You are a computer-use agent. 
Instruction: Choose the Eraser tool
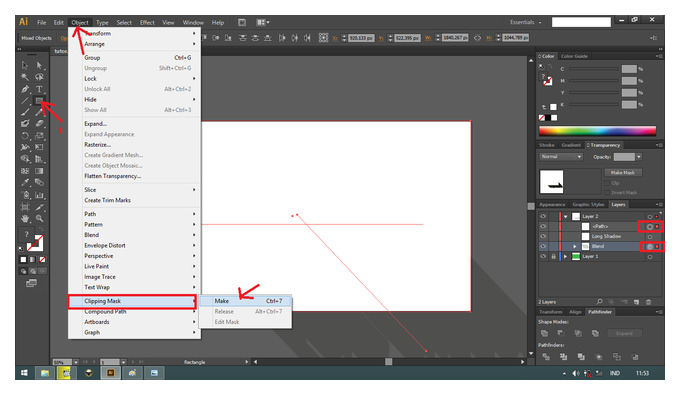click(x=39, y=124)
